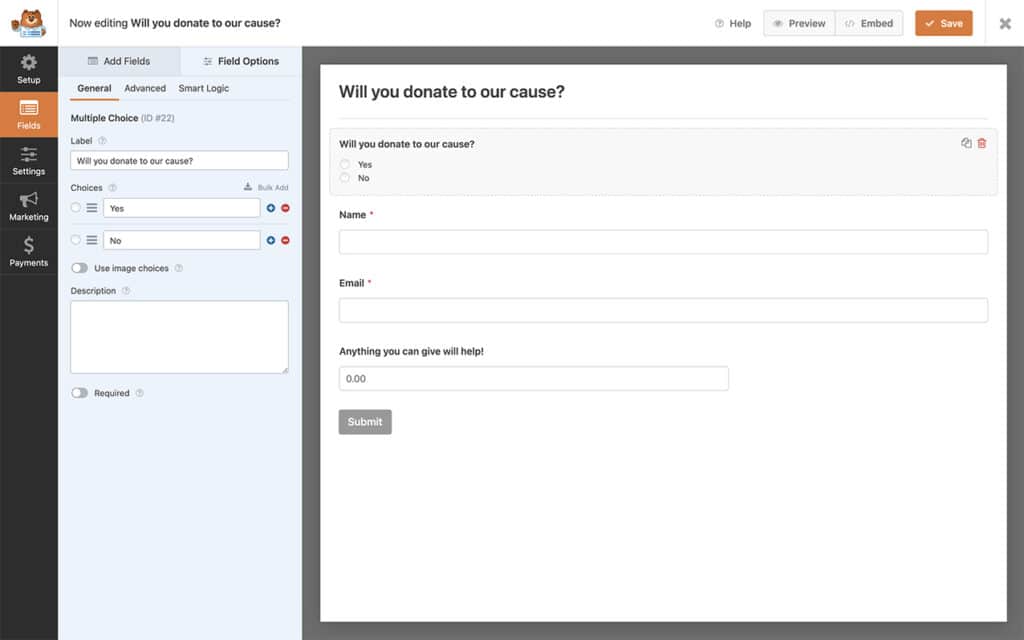
Task: Save the form
Action: 943,22
